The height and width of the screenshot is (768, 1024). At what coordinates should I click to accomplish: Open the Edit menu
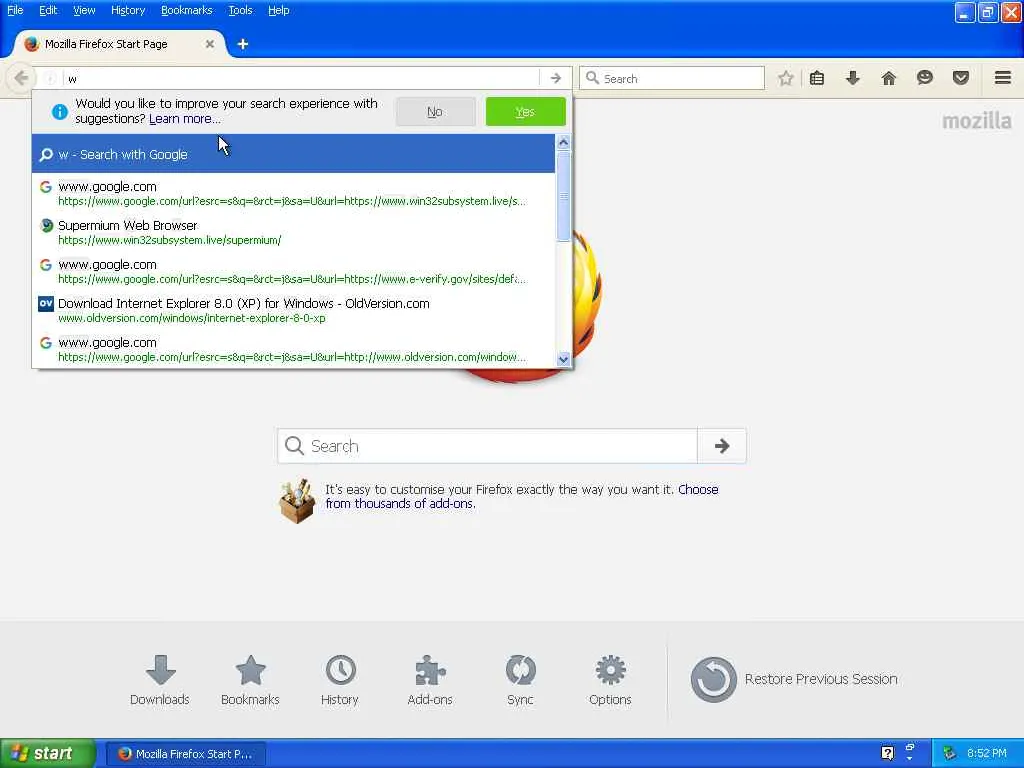(48, 10)
